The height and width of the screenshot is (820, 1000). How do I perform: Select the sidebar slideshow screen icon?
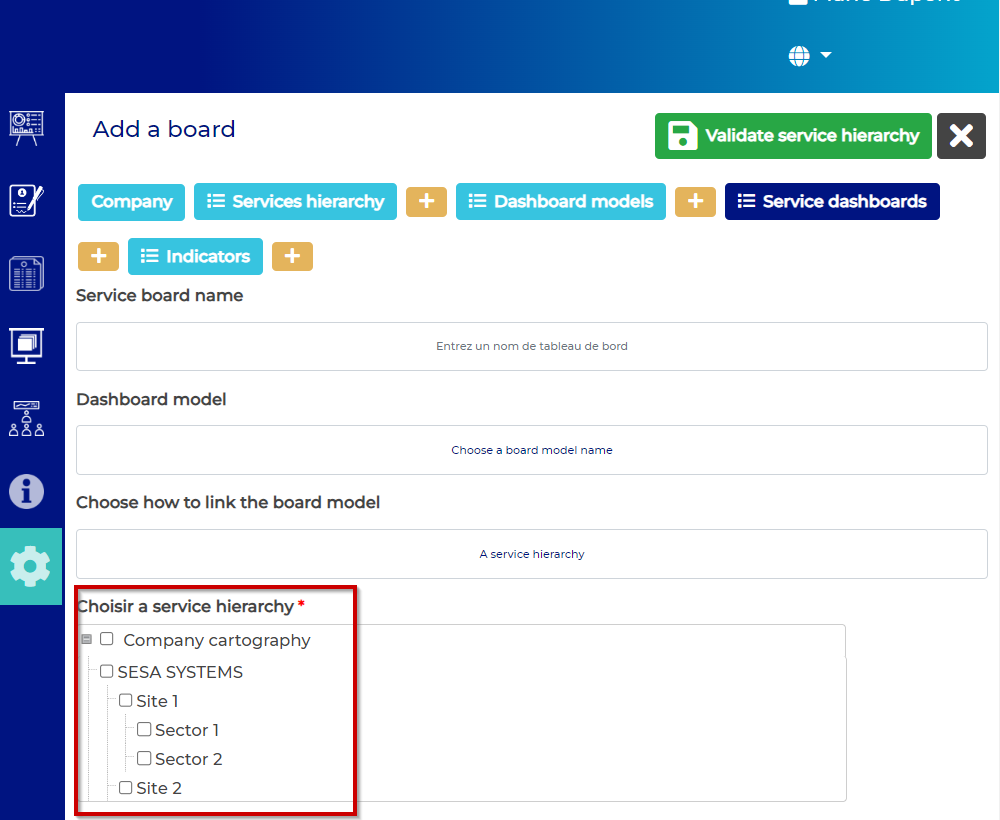[27, 346]
